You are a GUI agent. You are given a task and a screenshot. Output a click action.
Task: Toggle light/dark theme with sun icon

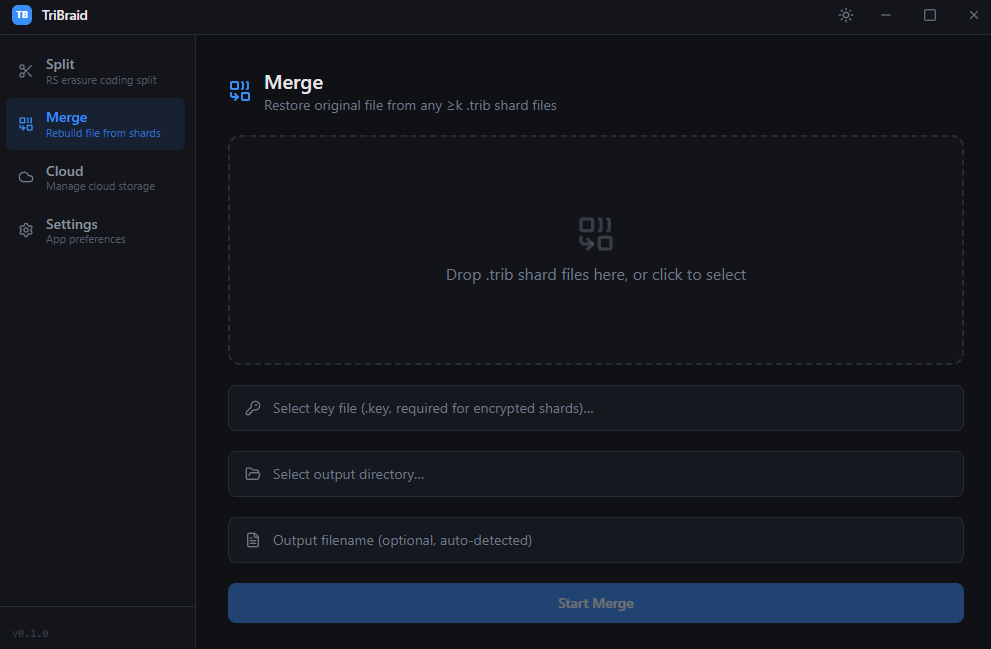click(x=846, y=15)
